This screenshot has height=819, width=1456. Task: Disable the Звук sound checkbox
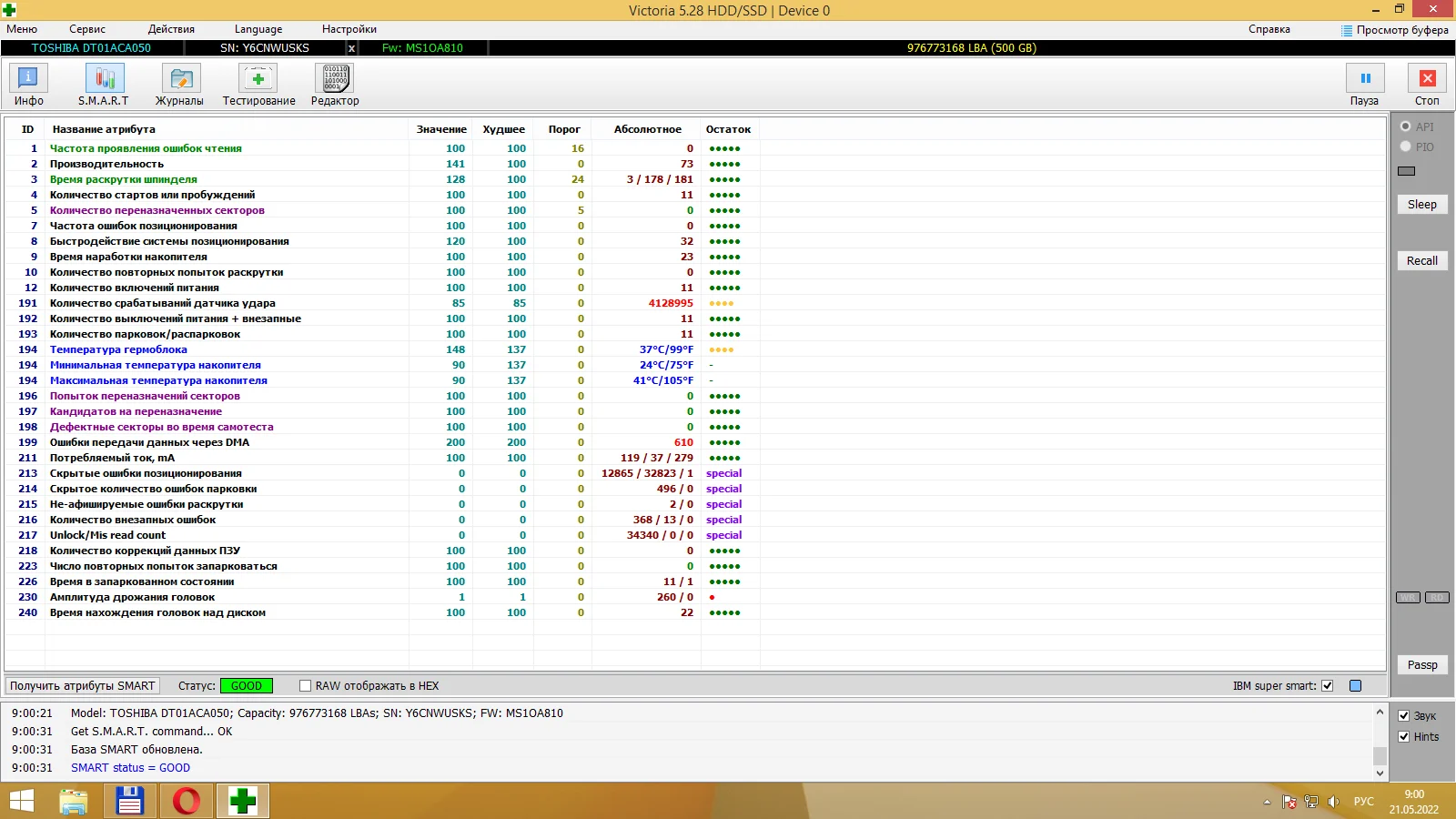(x=1404, y=716)
